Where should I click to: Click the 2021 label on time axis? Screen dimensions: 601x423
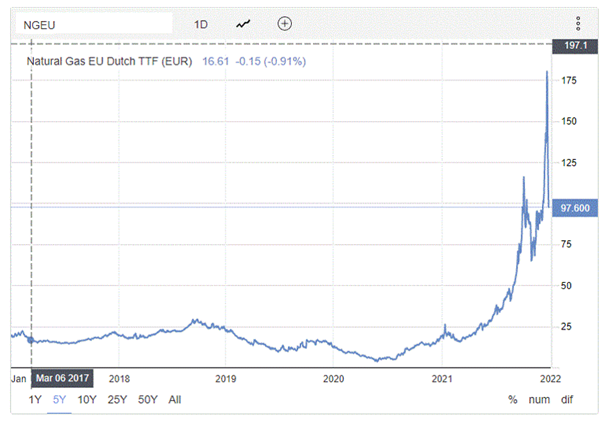[443, 379]
